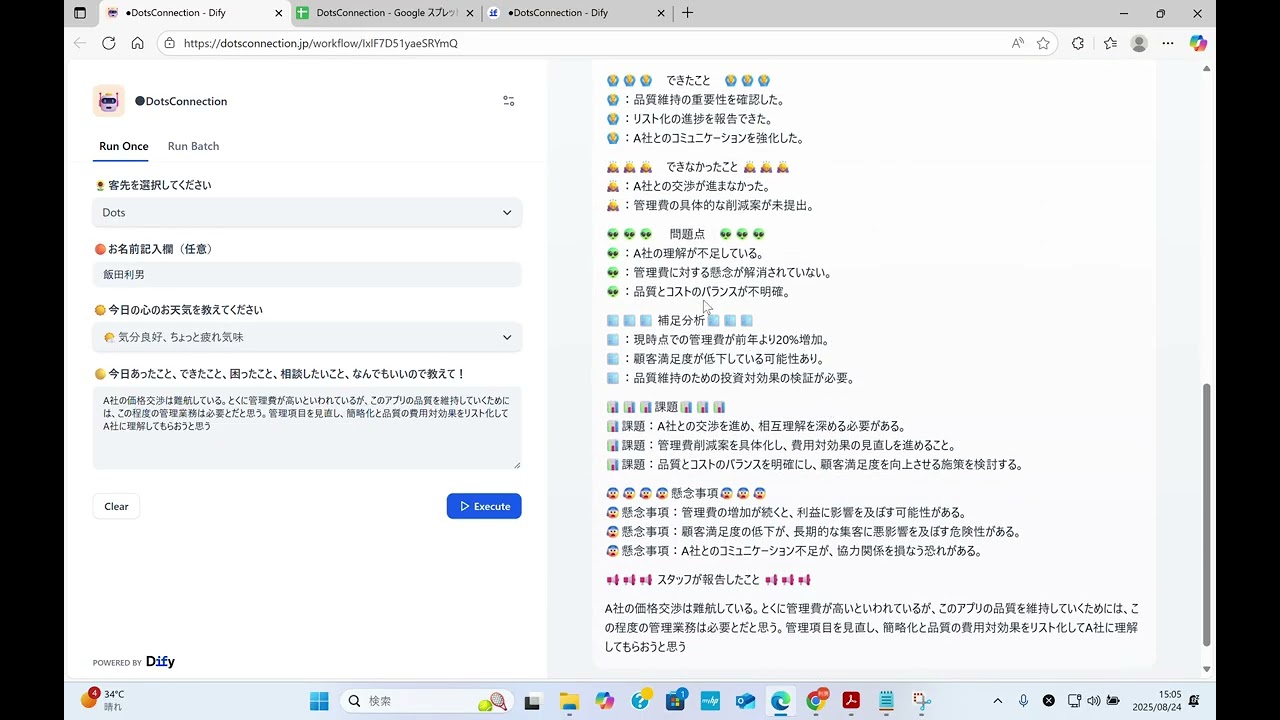
Task: Switch to the Run Batch tab
Action: 193,146
